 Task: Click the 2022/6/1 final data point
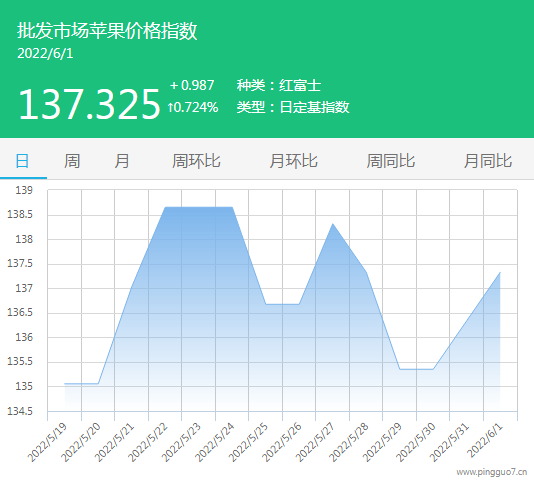(500, 272)
